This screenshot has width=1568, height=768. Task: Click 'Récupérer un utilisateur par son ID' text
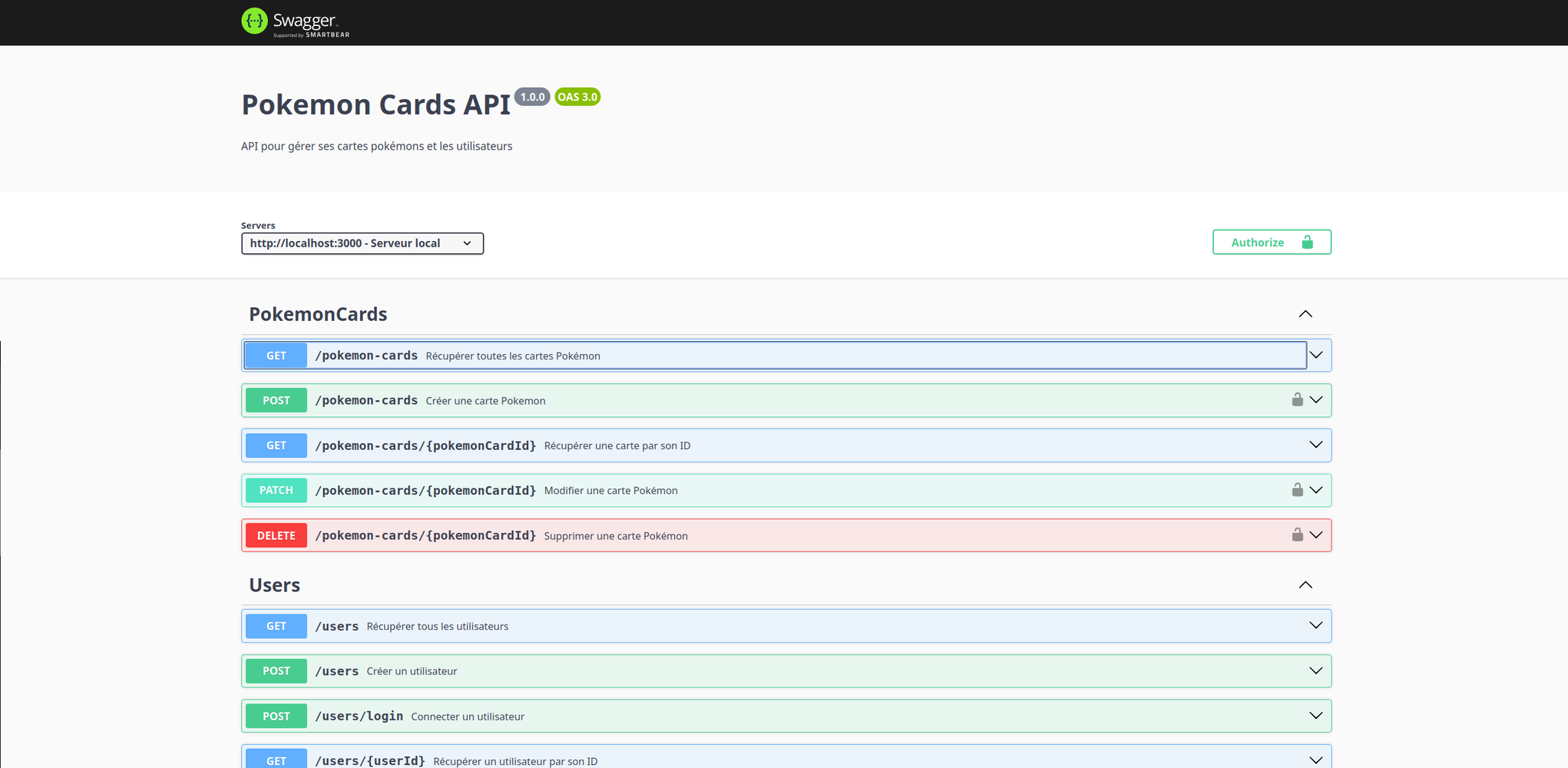(515, 761)
